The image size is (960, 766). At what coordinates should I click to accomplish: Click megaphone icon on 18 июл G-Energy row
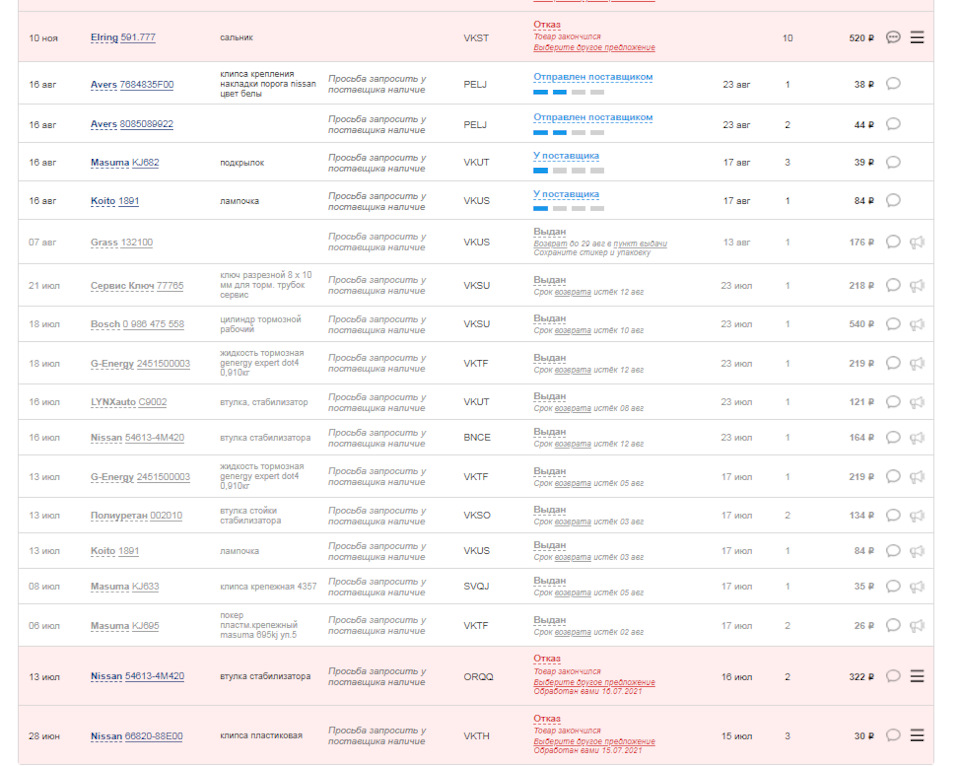[917, 364]
